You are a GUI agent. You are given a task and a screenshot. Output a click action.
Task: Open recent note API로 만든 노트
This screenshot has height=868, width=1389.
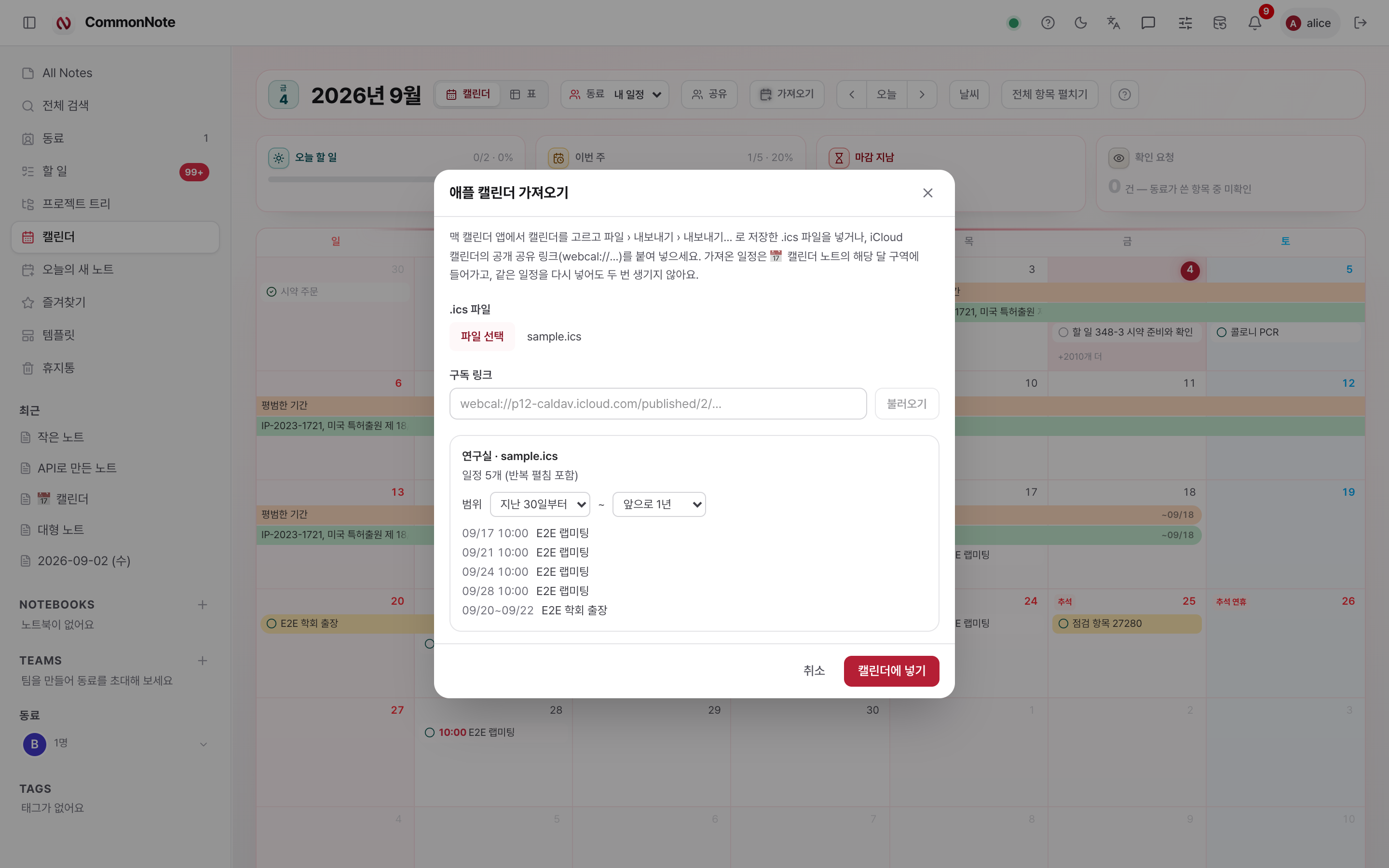click(x=115, y=468)
